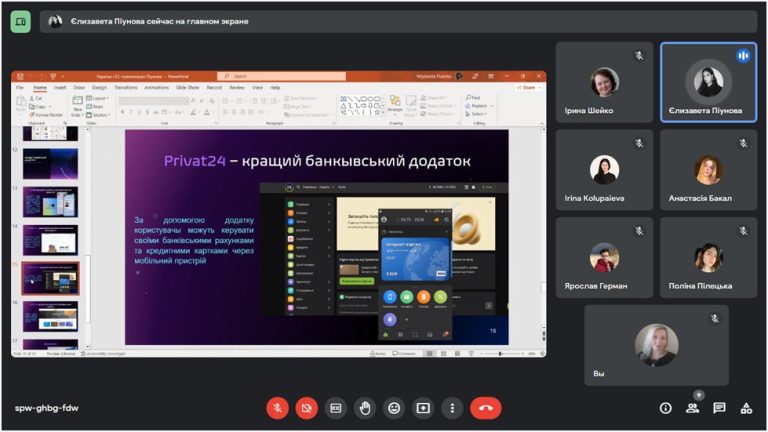Open the emoji reactions button
Image resolution: width=768 pixels, height=432 pixels.
tap(394, 408)
